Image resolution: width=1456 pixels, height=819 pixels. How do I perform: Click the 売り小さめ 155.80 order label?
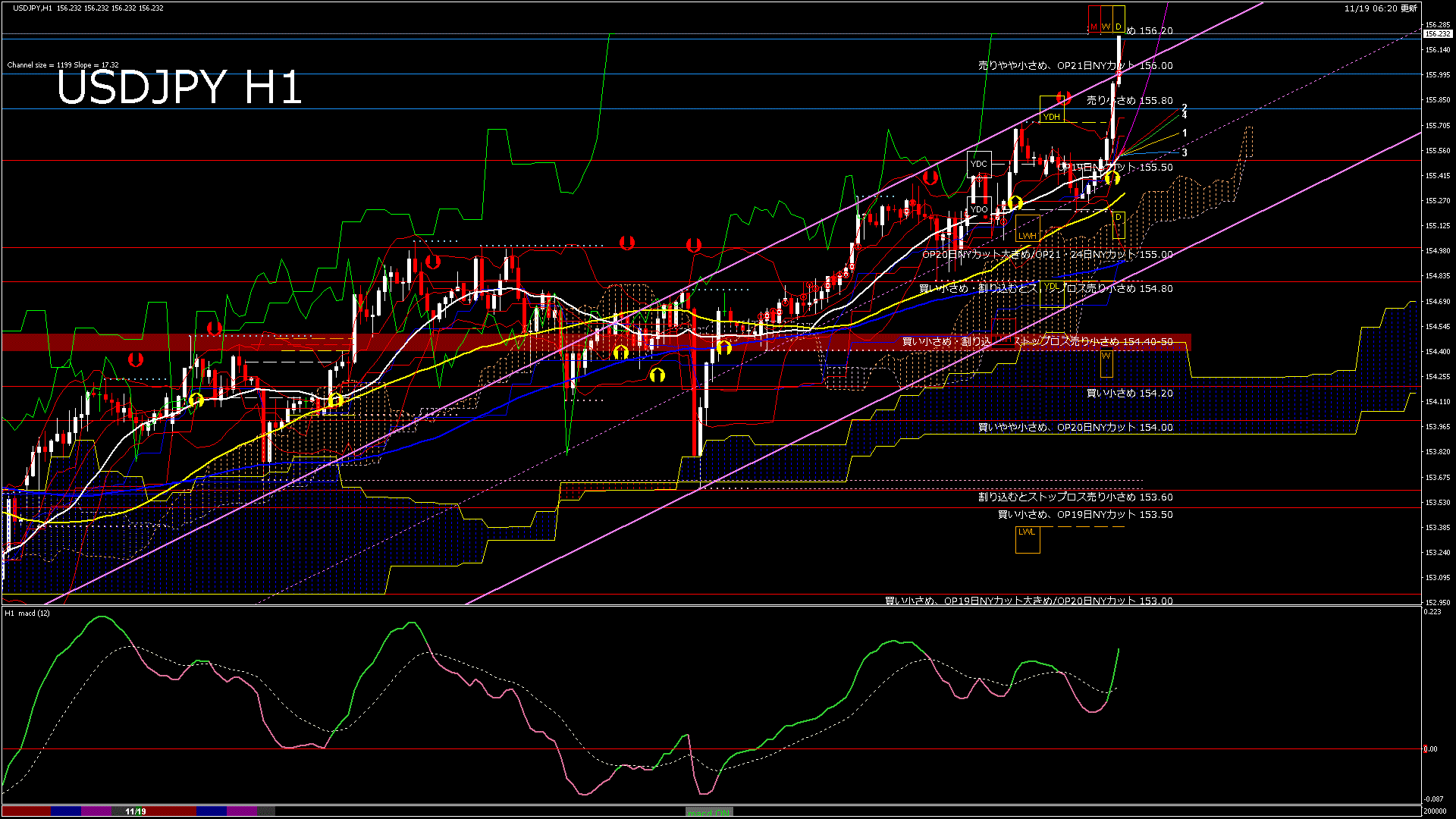(1129, 100)
